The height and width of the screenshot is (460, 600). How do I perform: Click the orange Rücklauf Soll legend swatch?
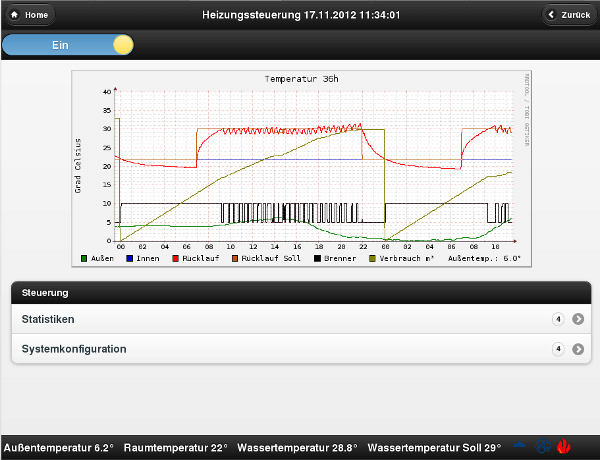(x=235, y=259)
